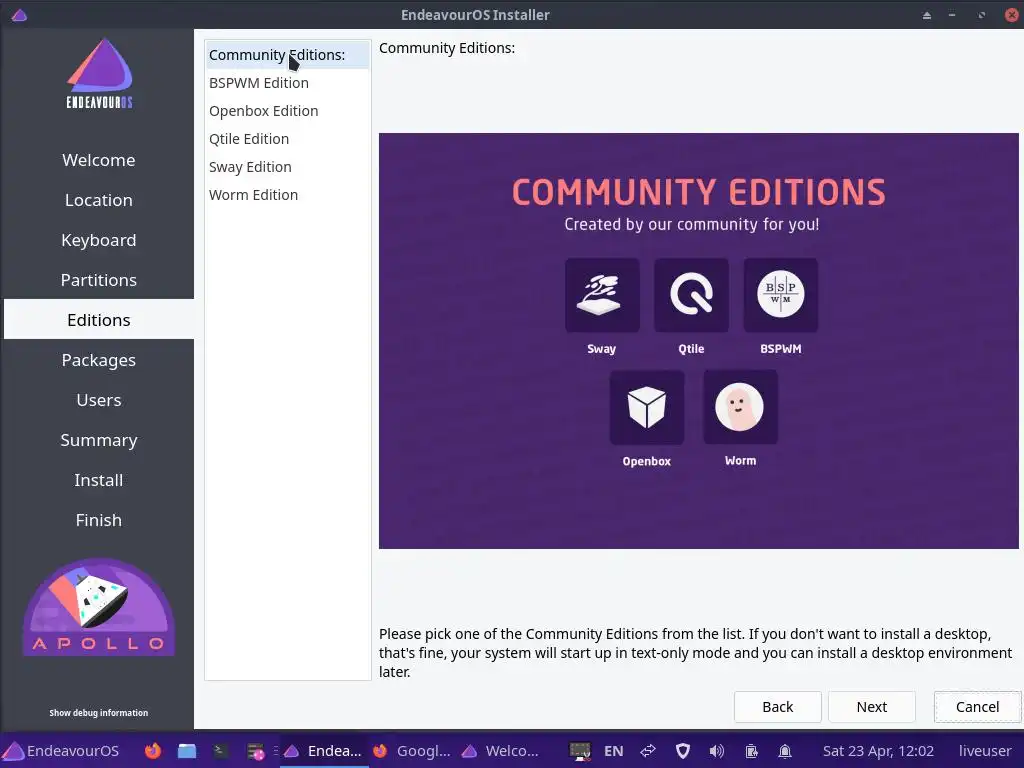Switch to the Welco... taskbar window
The image size is (1024, 768).
[500, 751]
